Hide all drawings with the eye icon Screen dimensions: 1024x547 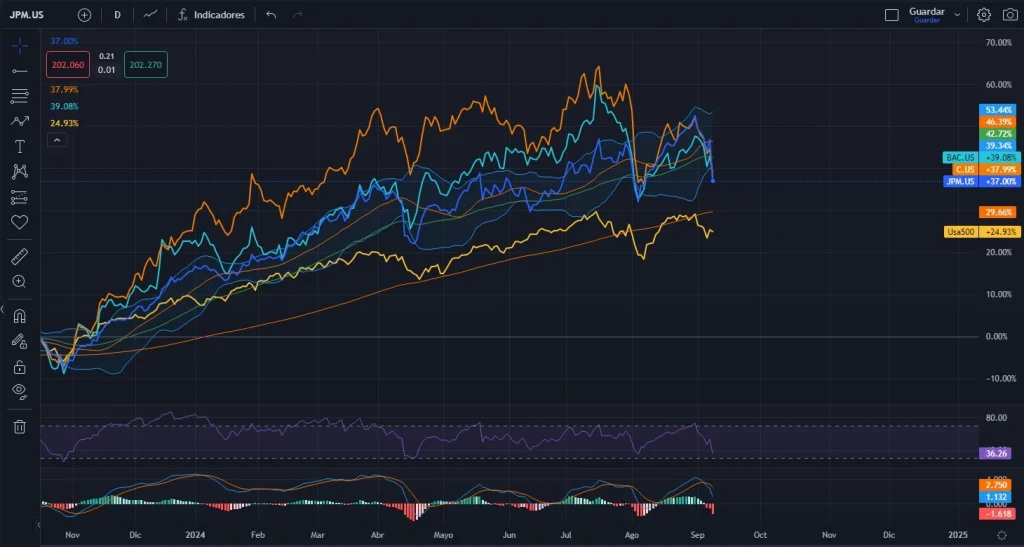click(19, 391)
